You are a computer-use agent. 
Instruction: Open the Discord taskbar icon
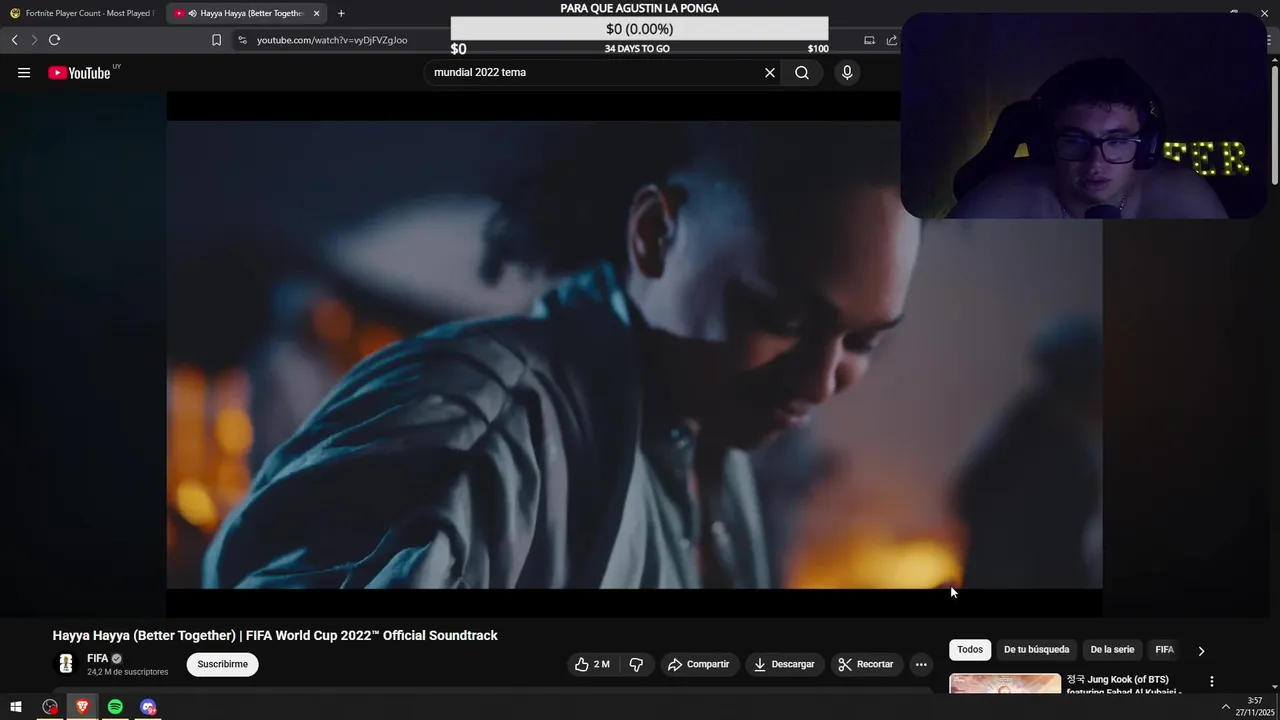(148, 707)
